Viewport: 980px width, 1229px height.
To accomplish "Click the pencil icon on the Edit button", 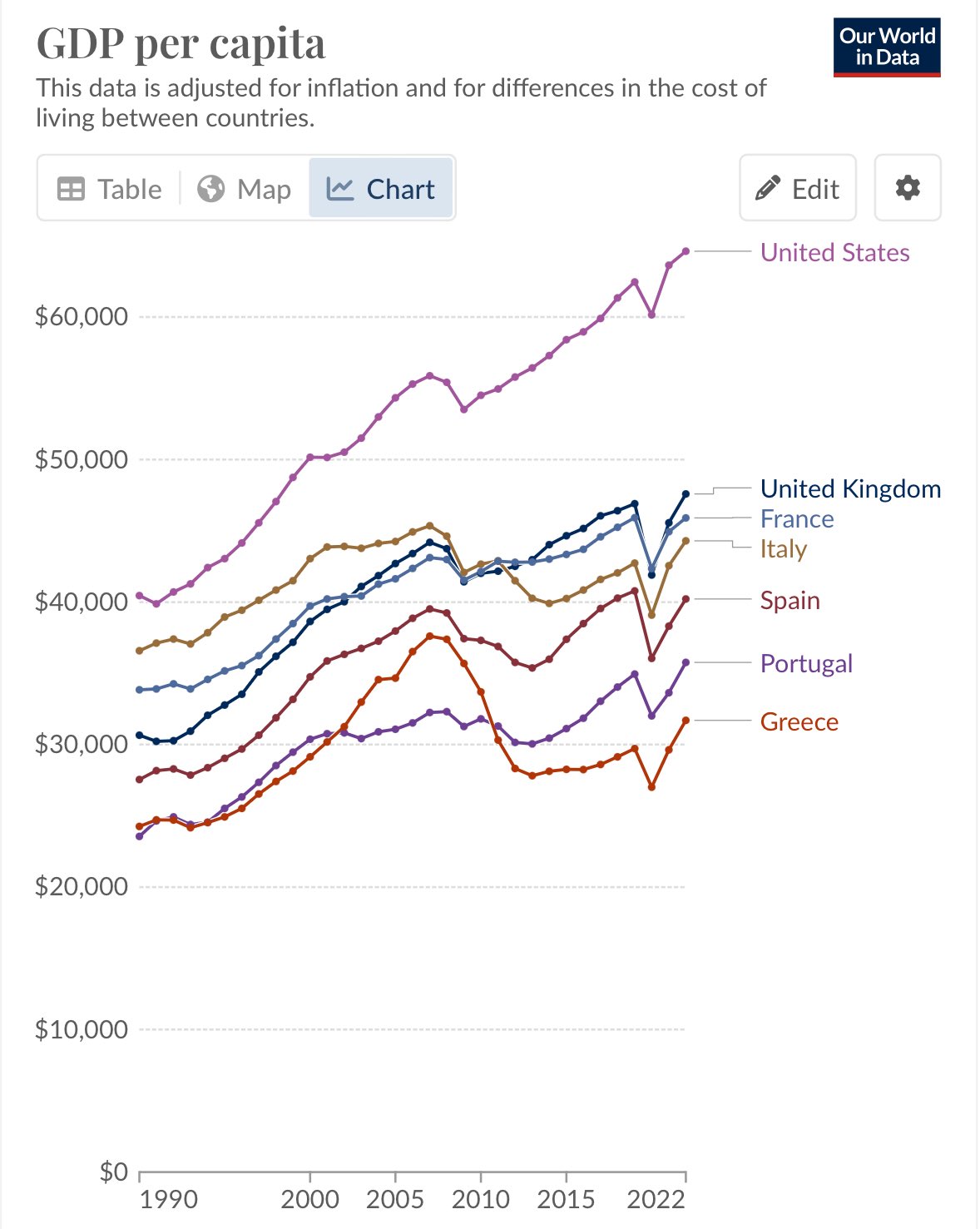I will 767,189.
